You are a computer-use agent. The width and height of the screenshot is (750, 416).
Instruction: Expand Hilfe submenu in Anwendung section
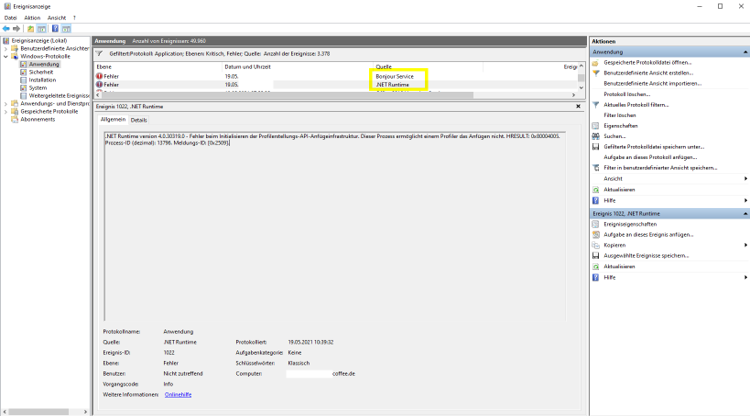tap(745, 201)
